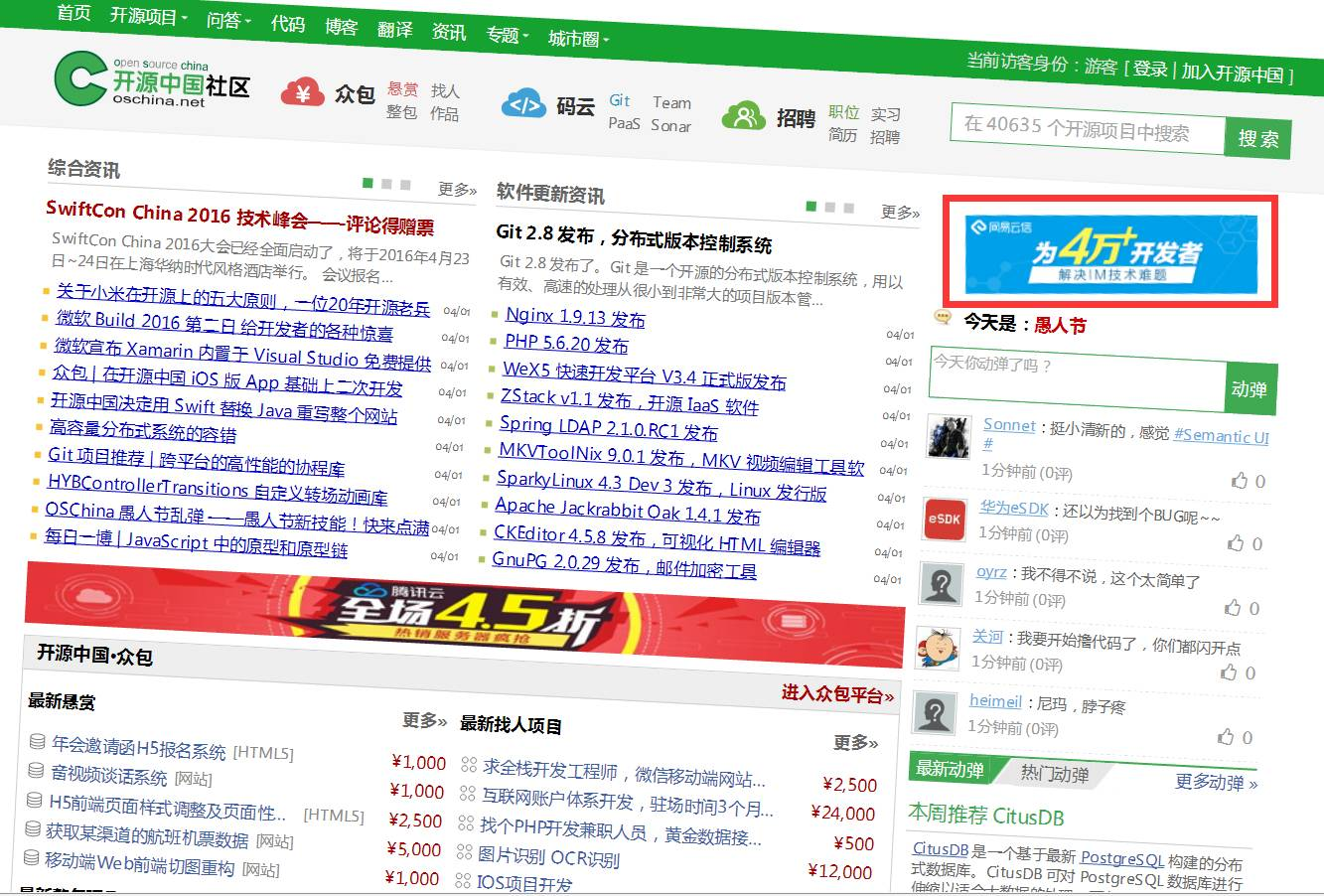Image resolution: width=1324 pixels, height=896 pixels.
Task: Click 更多 link in 软件更新资讯
Action: pos(901,212)
